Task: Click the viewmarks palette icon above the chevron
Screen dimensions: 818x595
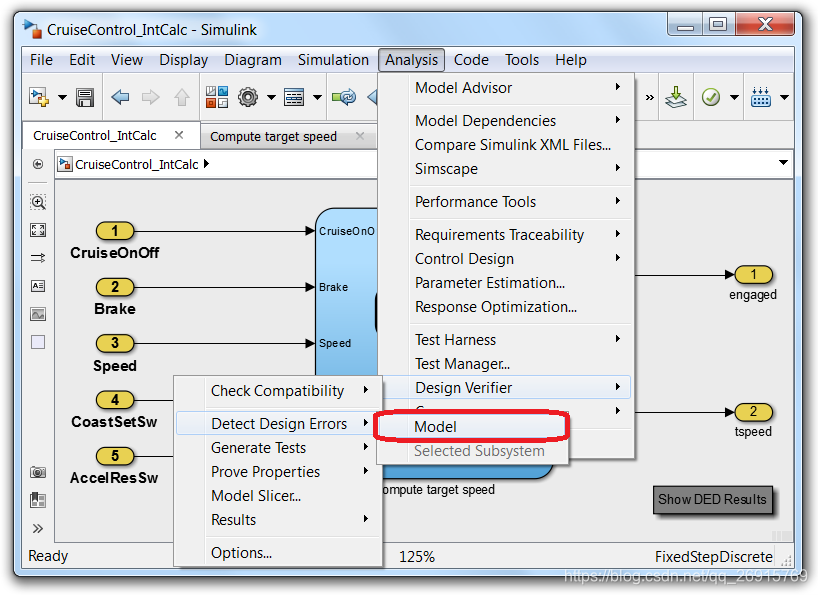Action: 38,500
